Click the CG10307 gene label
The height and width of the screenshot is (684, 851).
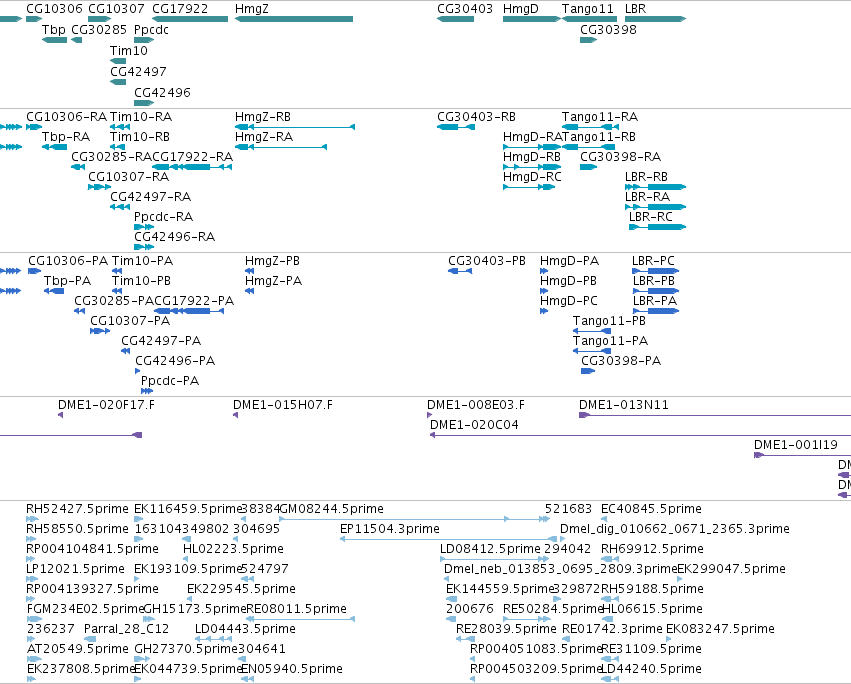(x=116, y=9)
